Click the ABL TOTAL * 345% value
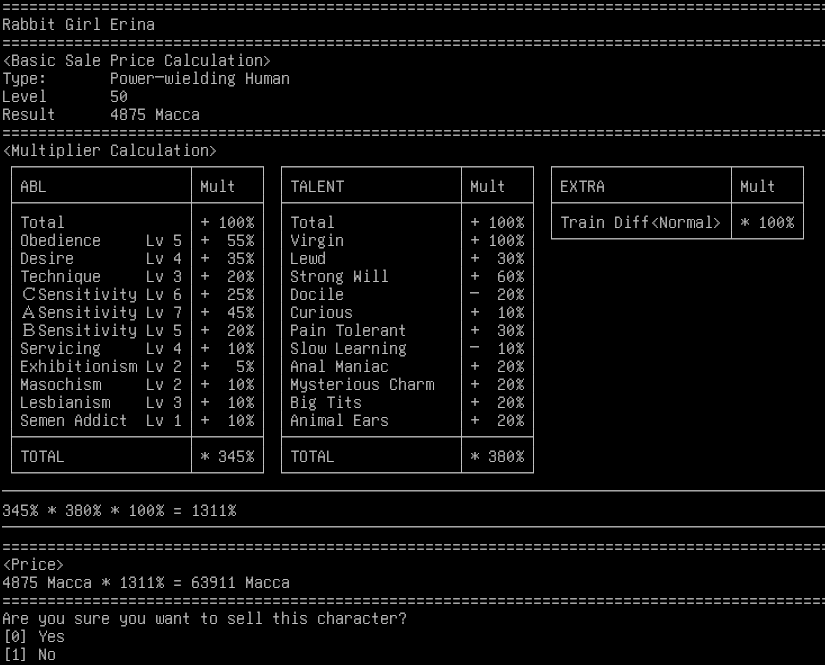 (x=227, y=457)
